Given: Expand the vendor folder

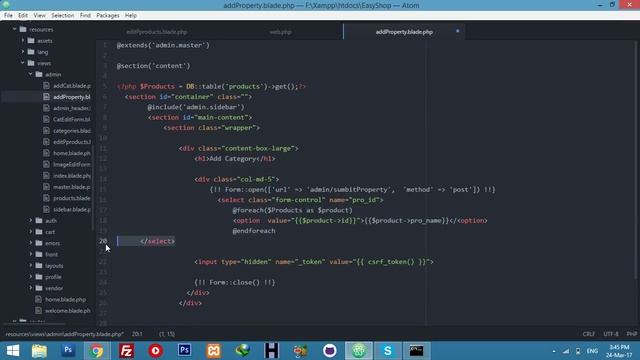Looking at the screenshot, I should (31, 288).
